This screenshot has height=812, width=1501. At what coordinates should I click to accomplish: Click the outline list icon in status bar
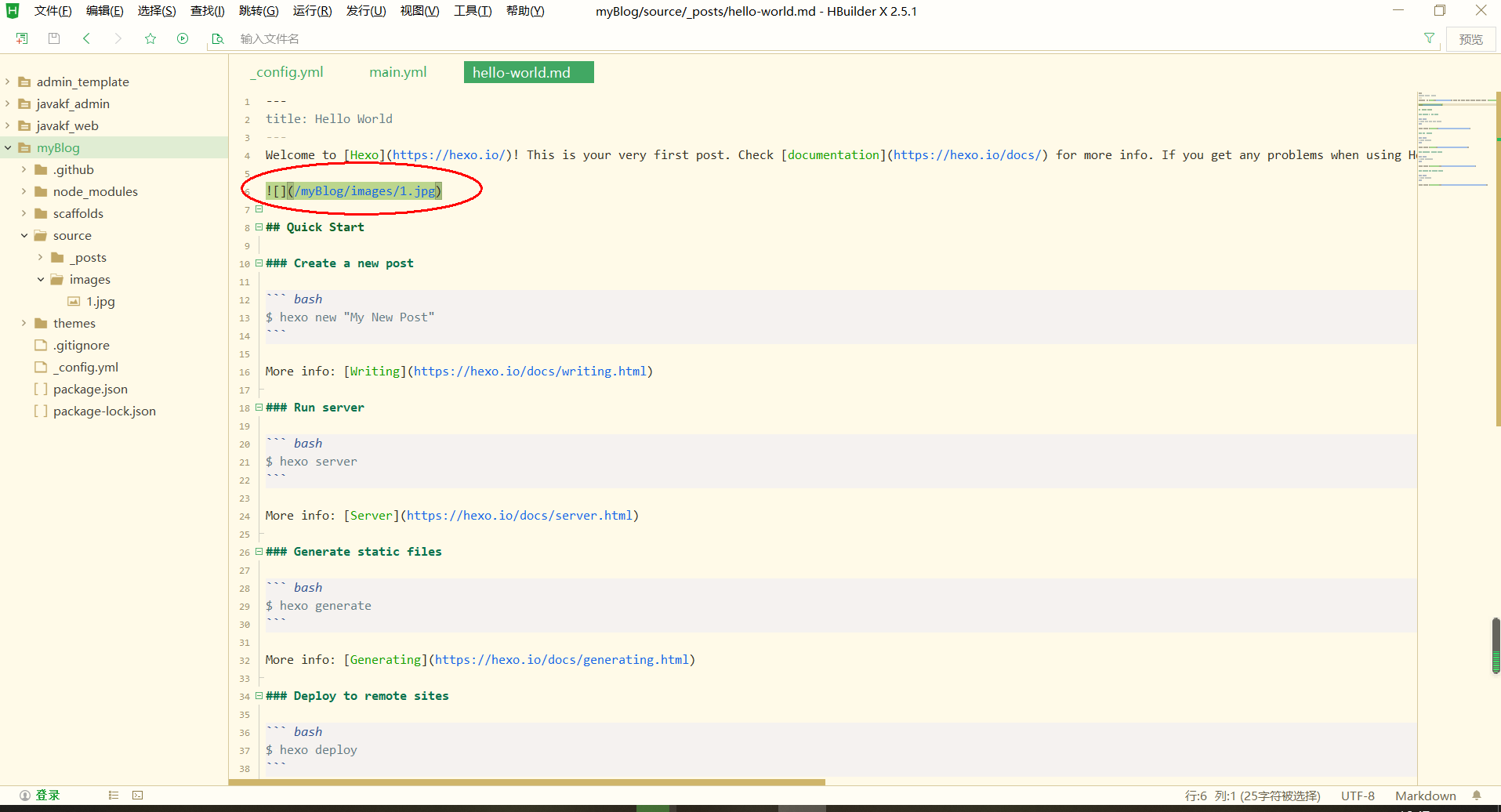pos(114,796)
